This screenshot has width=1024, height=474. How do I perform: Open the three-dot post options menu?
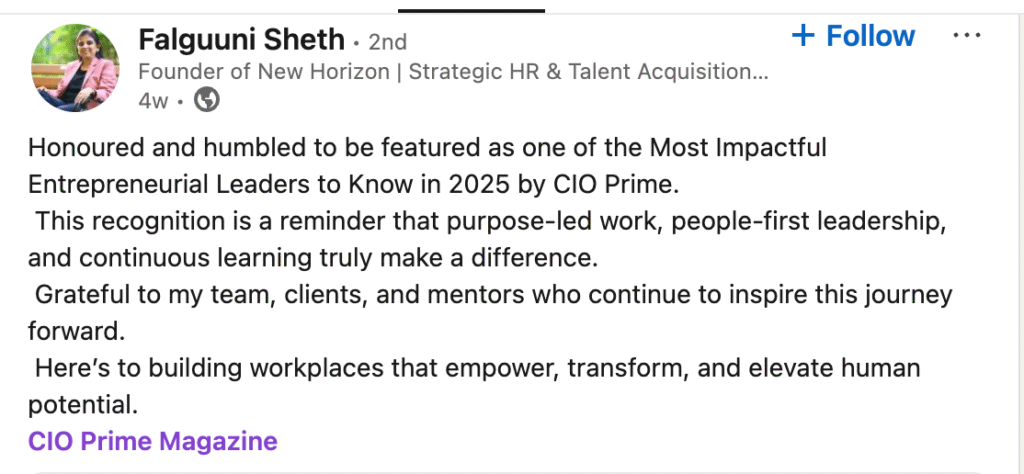pos(966,36)
